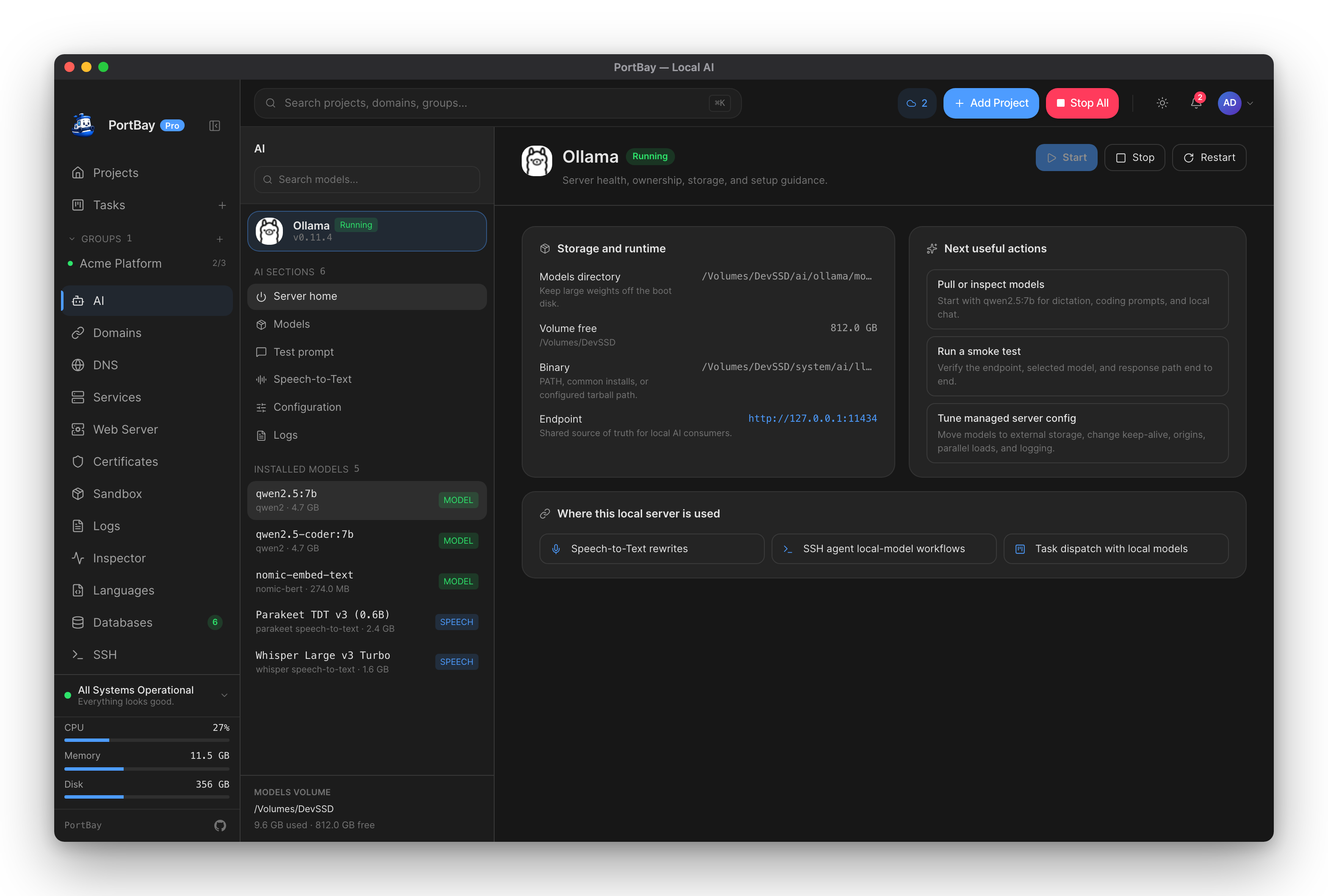This screenshot has height=896, width=1328.
Task: Click the Add Project button
Action: (x=991, y=103)
